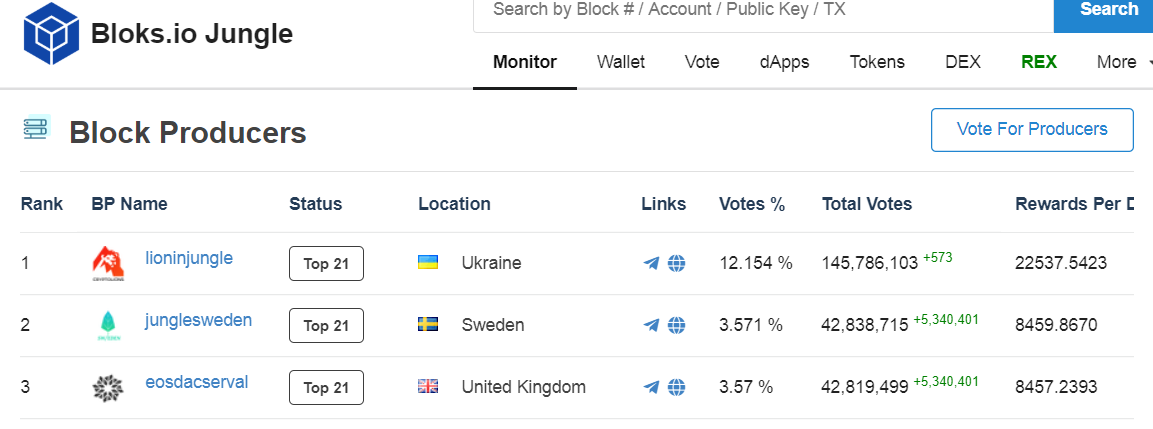Viewport: 1153px width, 429px height.
Task: Go to the DEX tab
Action: 963,62
